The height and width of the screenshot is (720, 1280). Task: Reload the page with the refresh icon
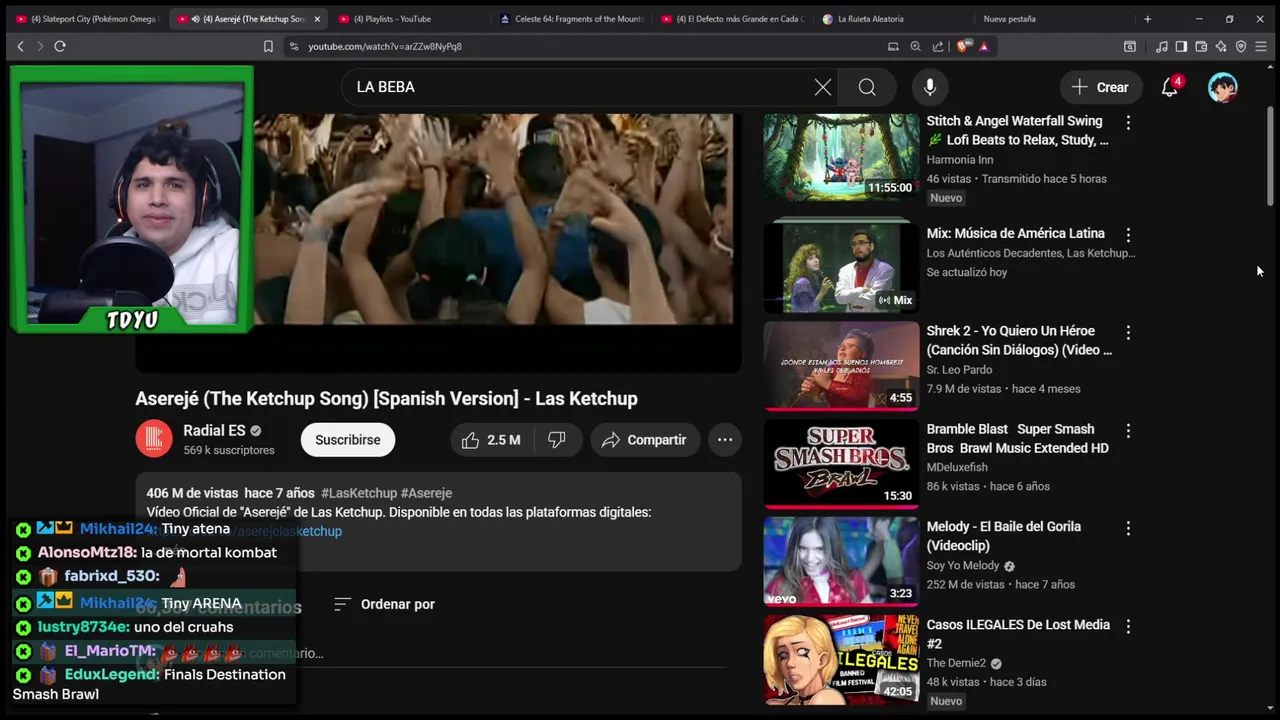(60, 46)
